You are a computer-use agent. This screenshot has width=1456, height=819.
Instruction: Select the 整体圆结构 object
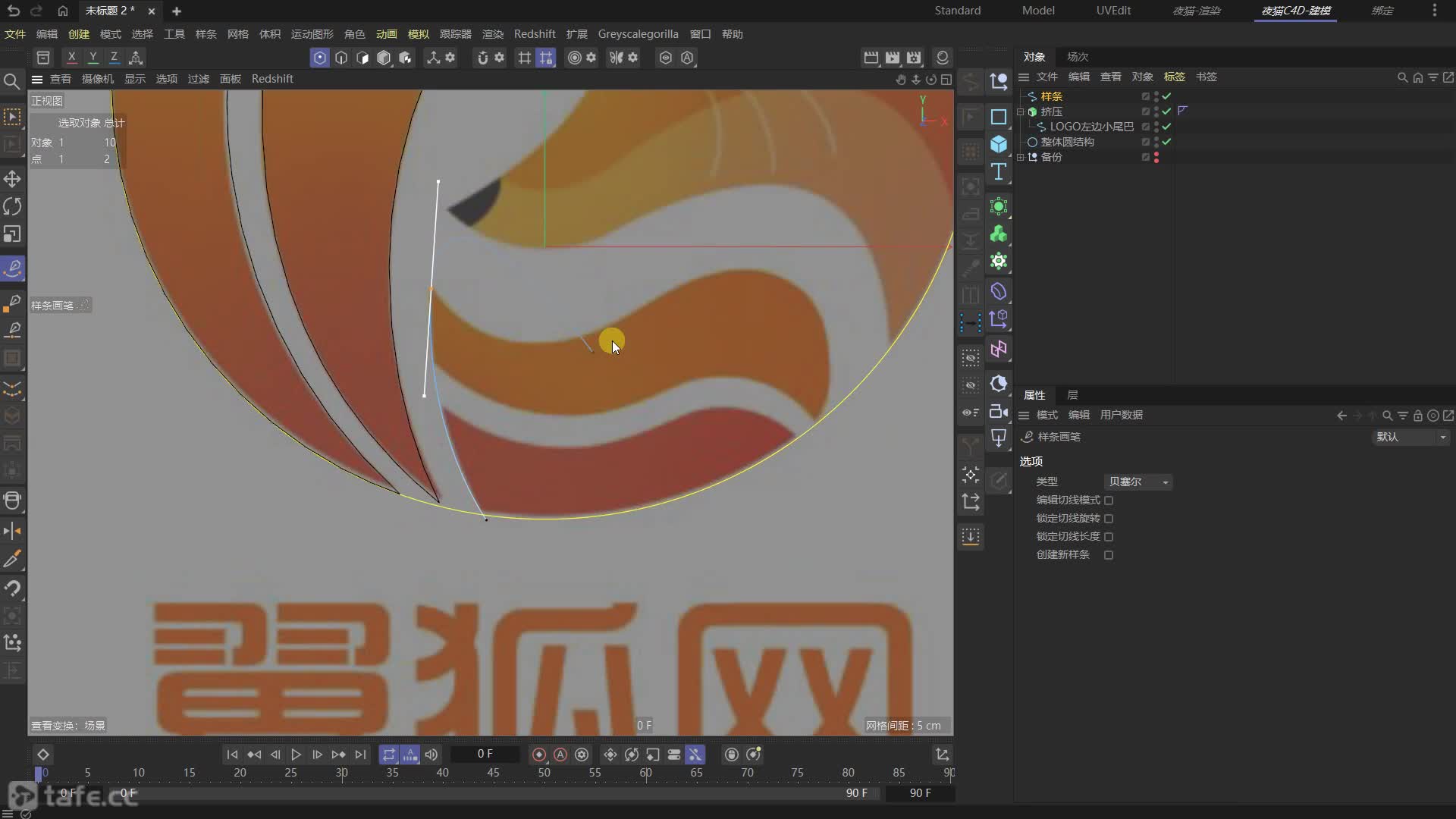[1067, 142]
